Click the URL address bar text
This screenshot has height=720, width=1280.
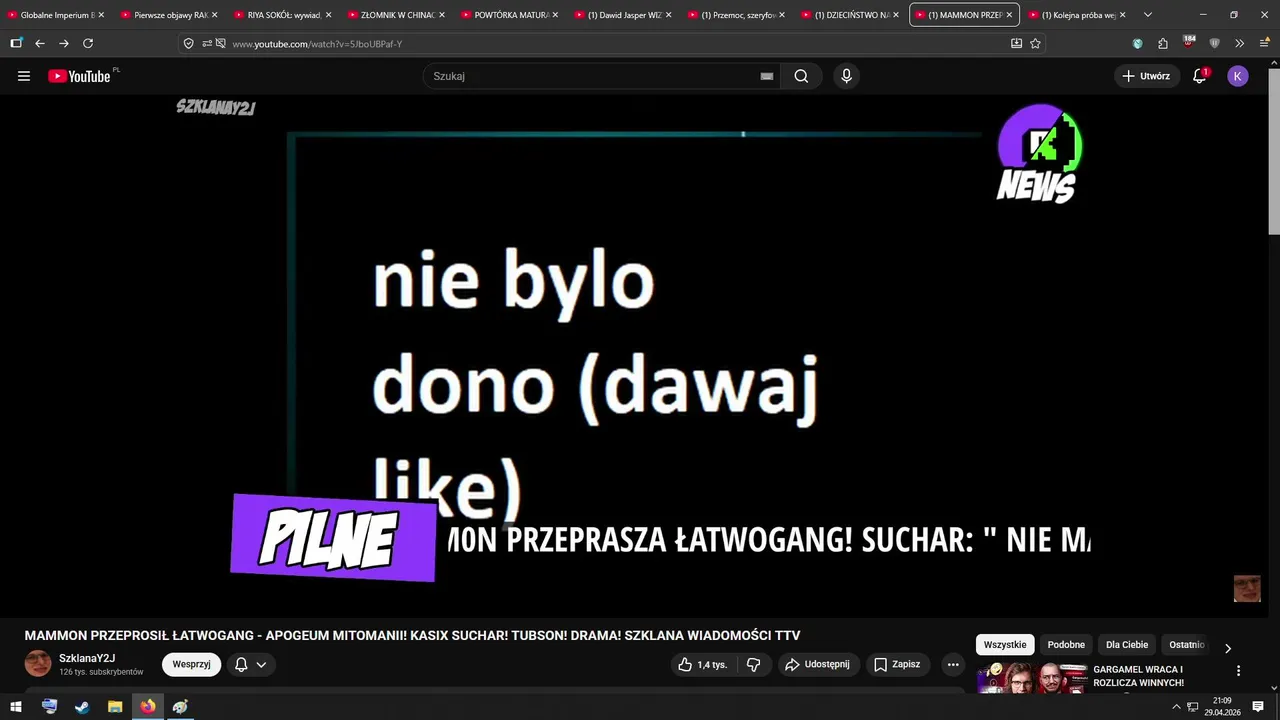pos(317,44)
